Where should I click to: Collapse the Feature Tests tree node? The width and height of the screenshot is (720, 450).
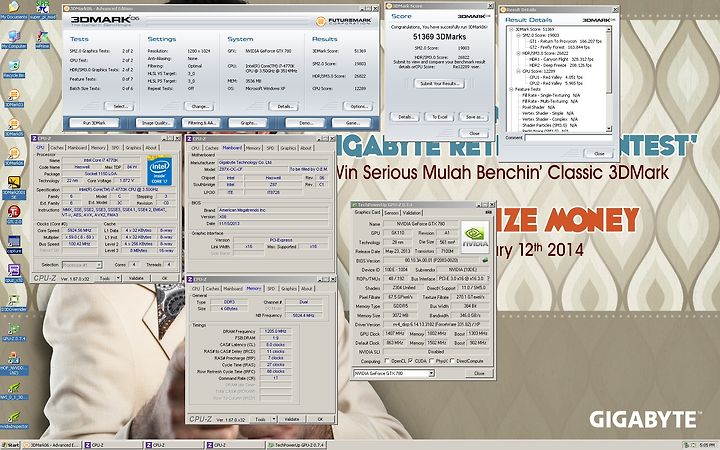pos(512,89)
